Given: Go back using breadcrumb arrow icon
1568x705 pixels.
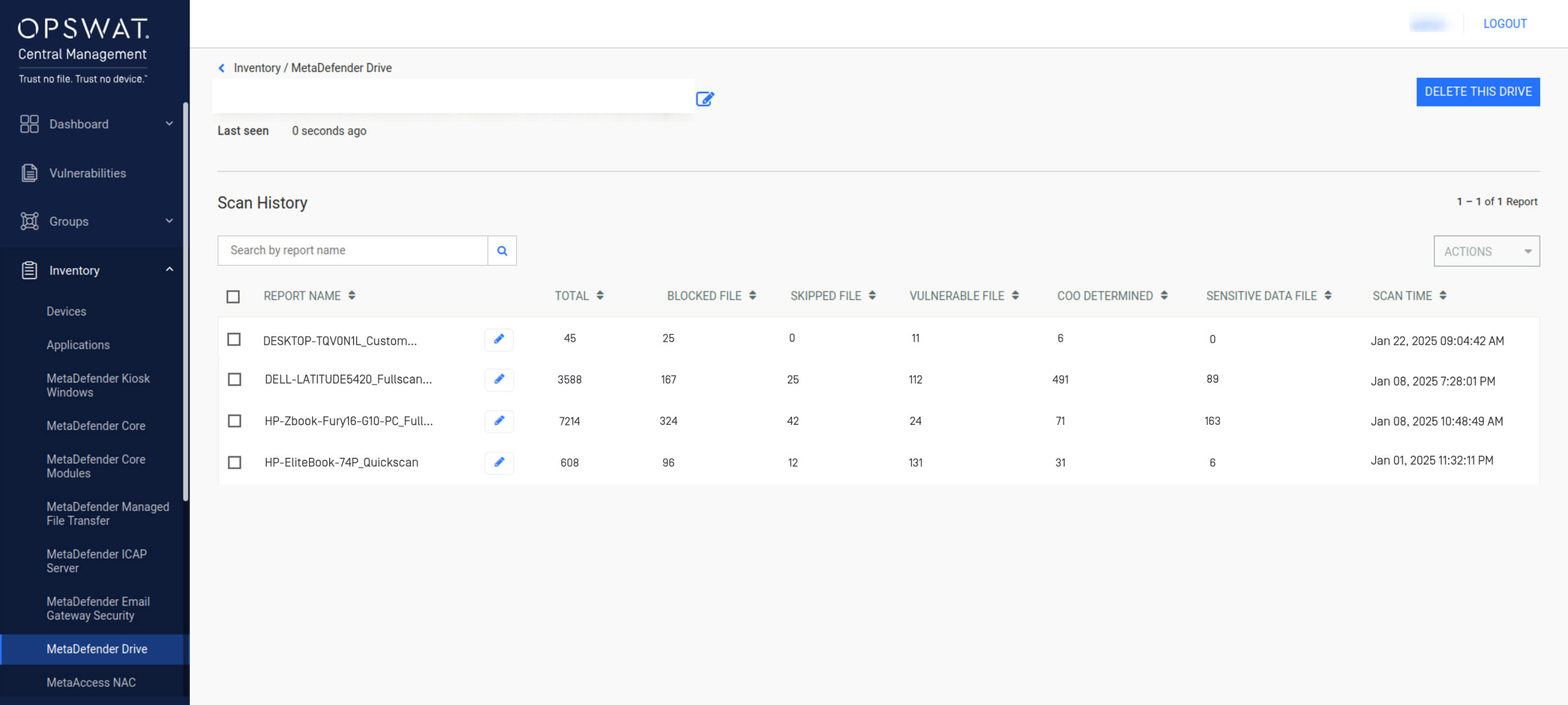Looking at the screenshot, I should point(222,68).
